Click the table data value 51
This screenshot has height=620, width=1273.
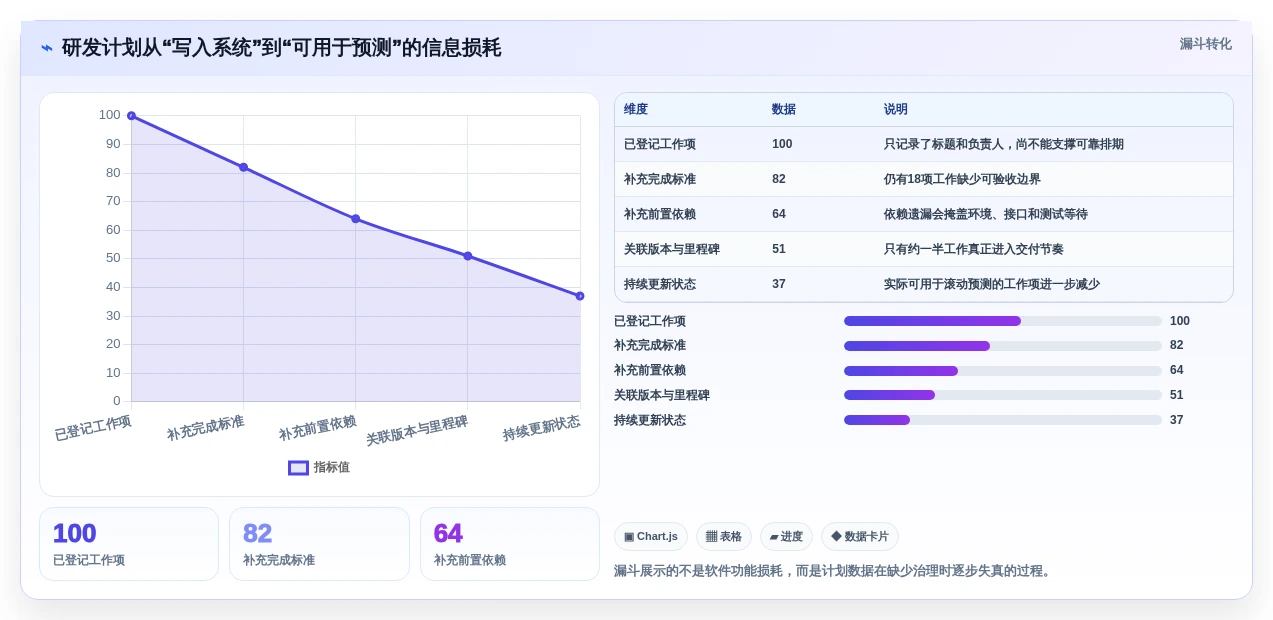click(x=779, y=249)
